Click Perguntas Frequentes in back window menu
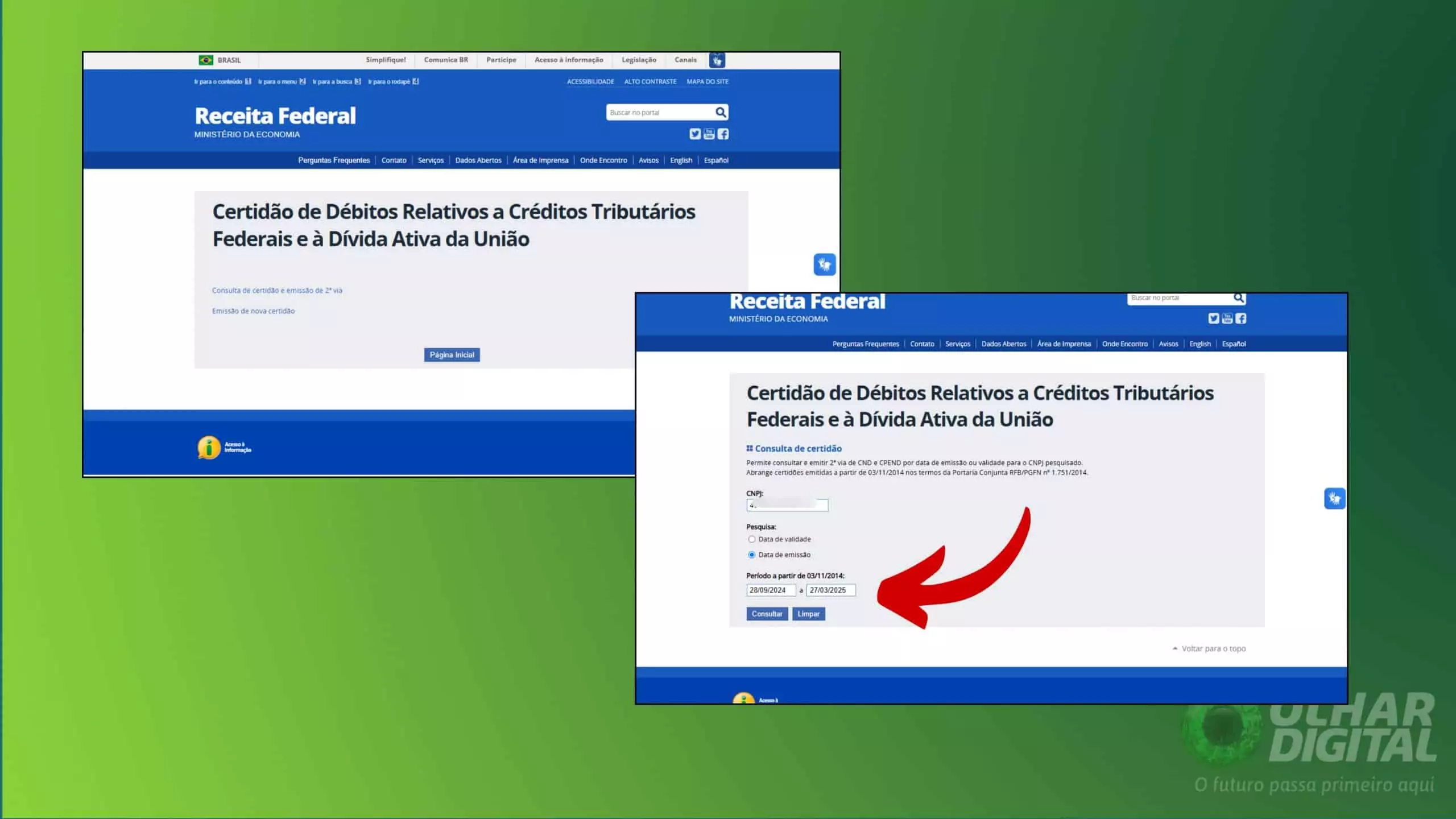 (x=334, y=160)
